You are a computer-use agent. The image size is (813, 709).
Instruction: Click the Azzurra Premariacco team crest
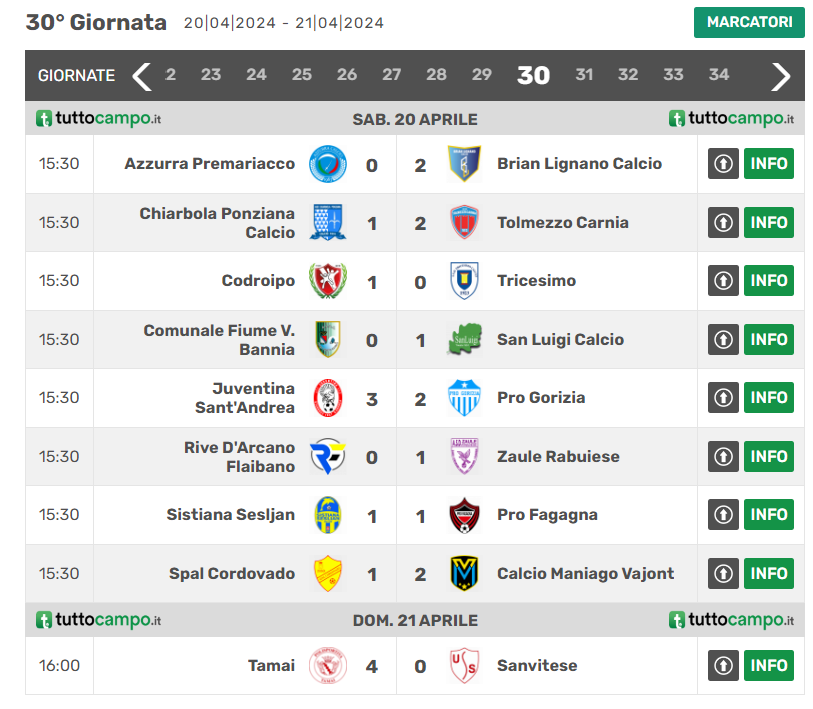[x=327, y=164]
